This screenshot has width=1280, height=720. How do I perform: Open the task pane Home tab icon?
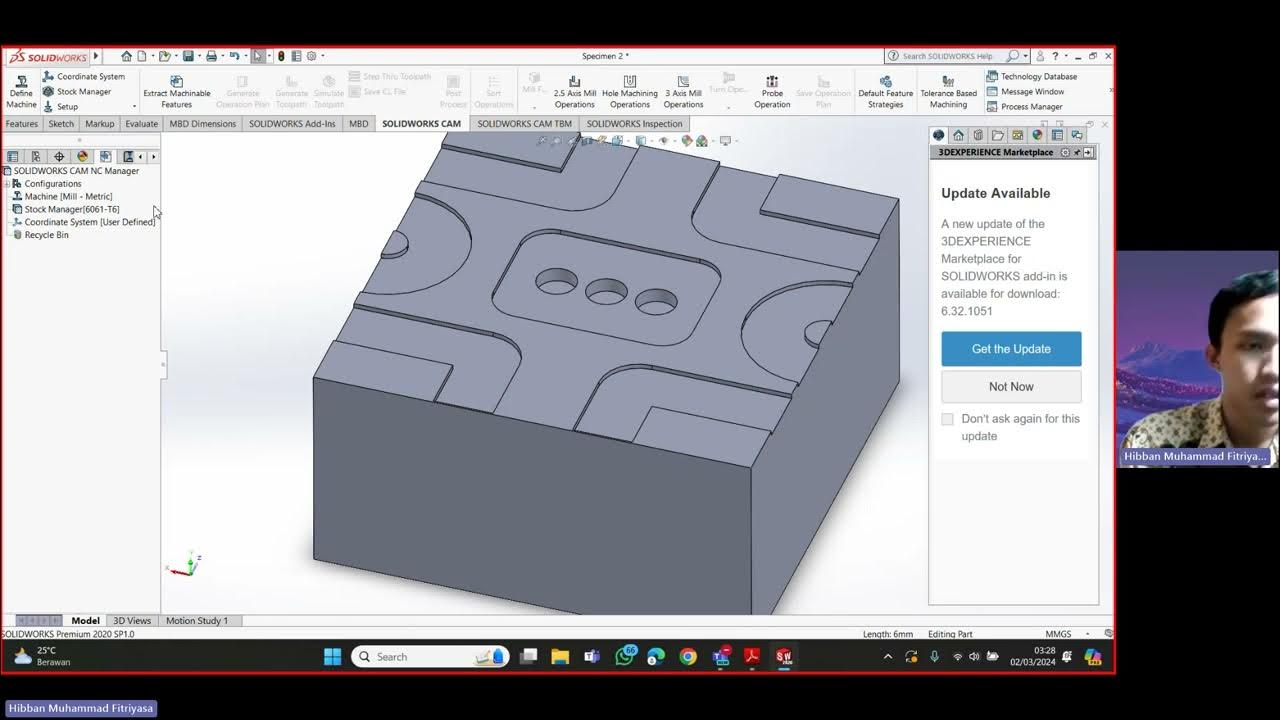point(958,135)
